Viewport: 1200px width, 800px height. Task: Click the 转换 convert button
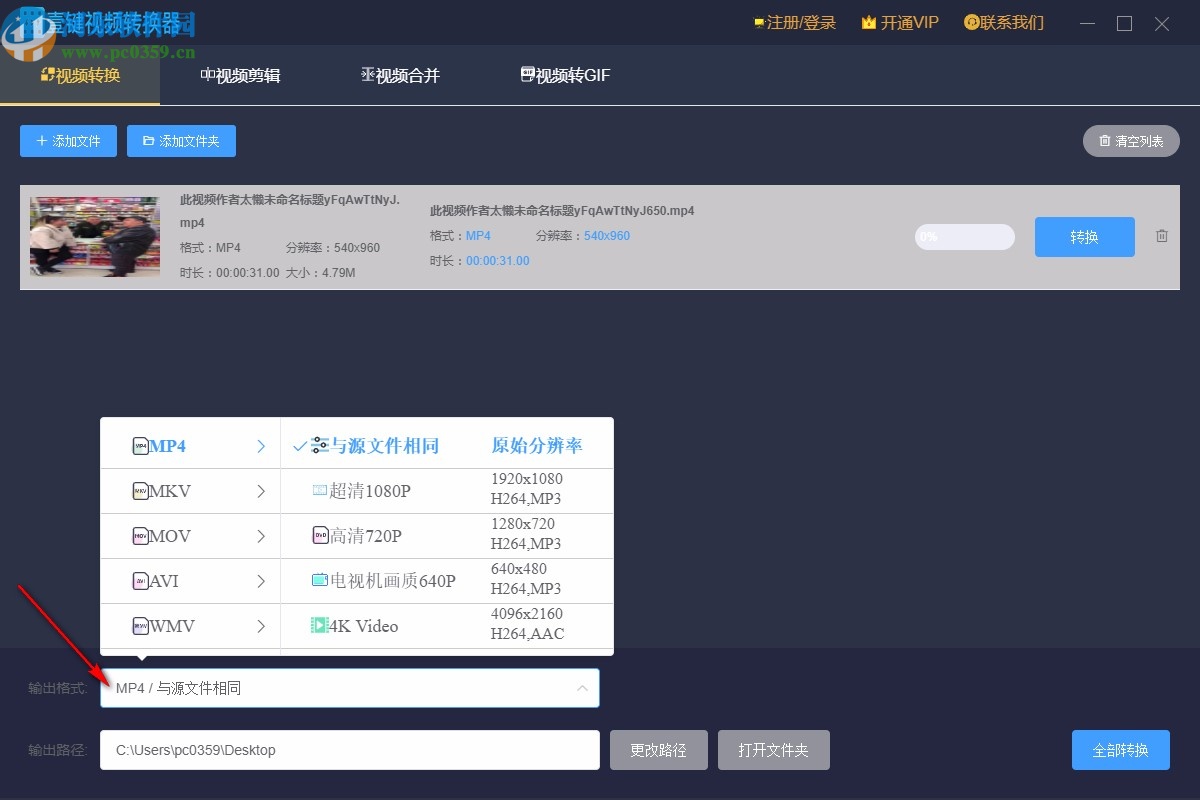tap(1084, 237)
